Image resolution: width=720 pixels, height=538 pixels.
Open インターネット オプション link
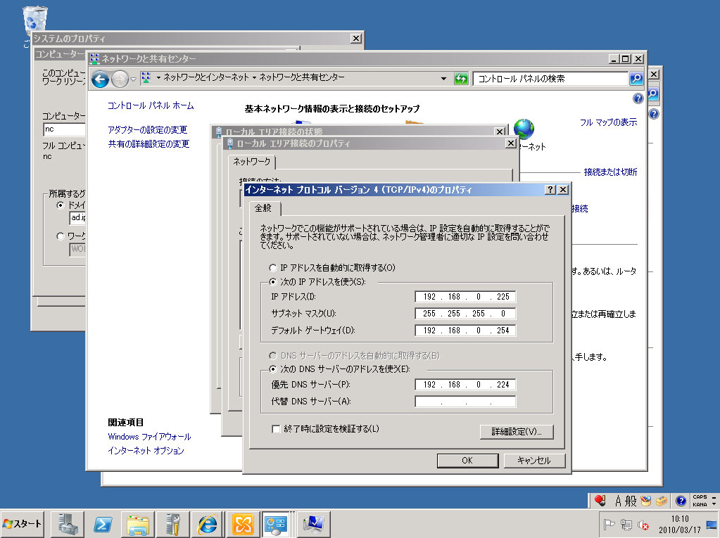(146, 451)
